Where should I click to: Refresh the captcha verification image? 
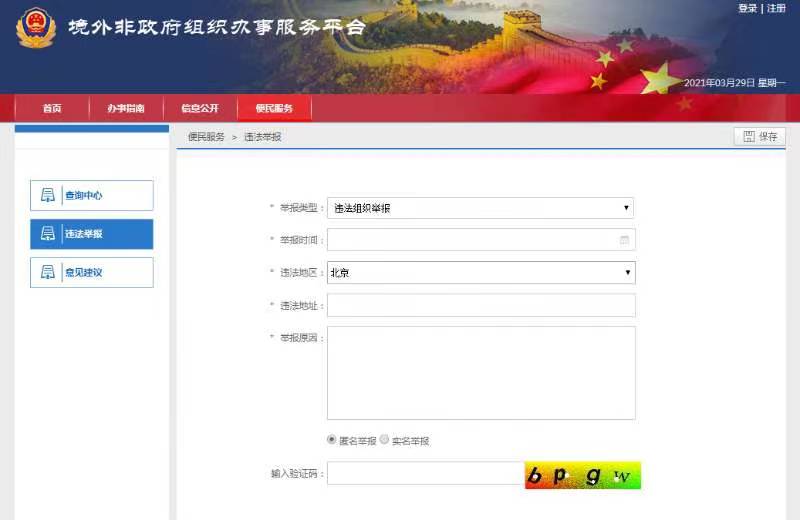[x=582, y=476]
